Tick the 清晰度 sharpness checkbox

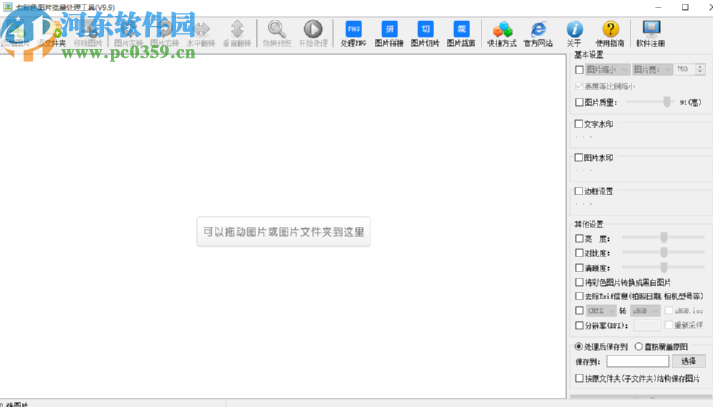pyautogui.click(x=579, y=268)
